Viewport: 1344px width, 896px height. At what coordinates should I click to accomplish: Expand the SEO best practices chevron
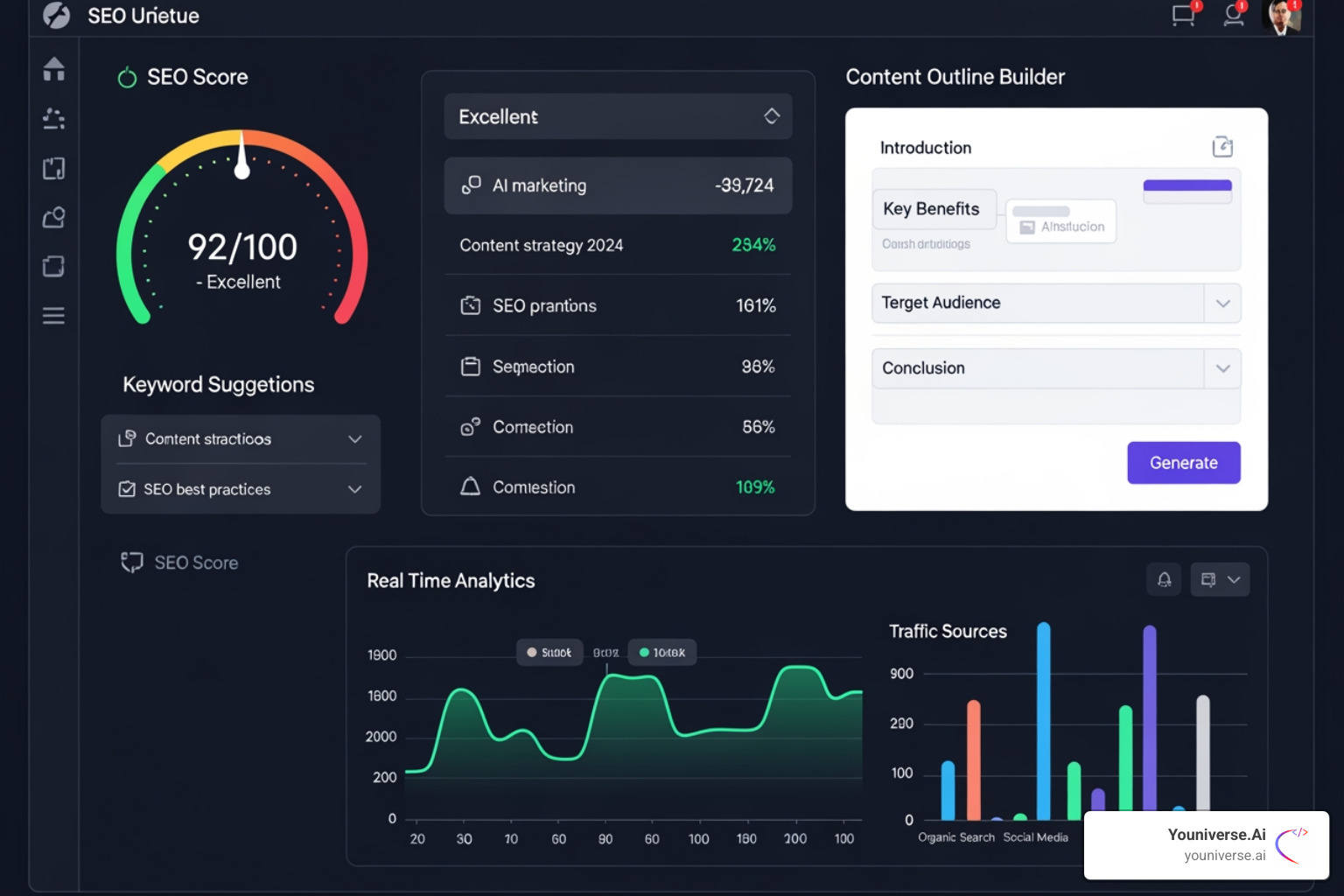tap(355, 489)
